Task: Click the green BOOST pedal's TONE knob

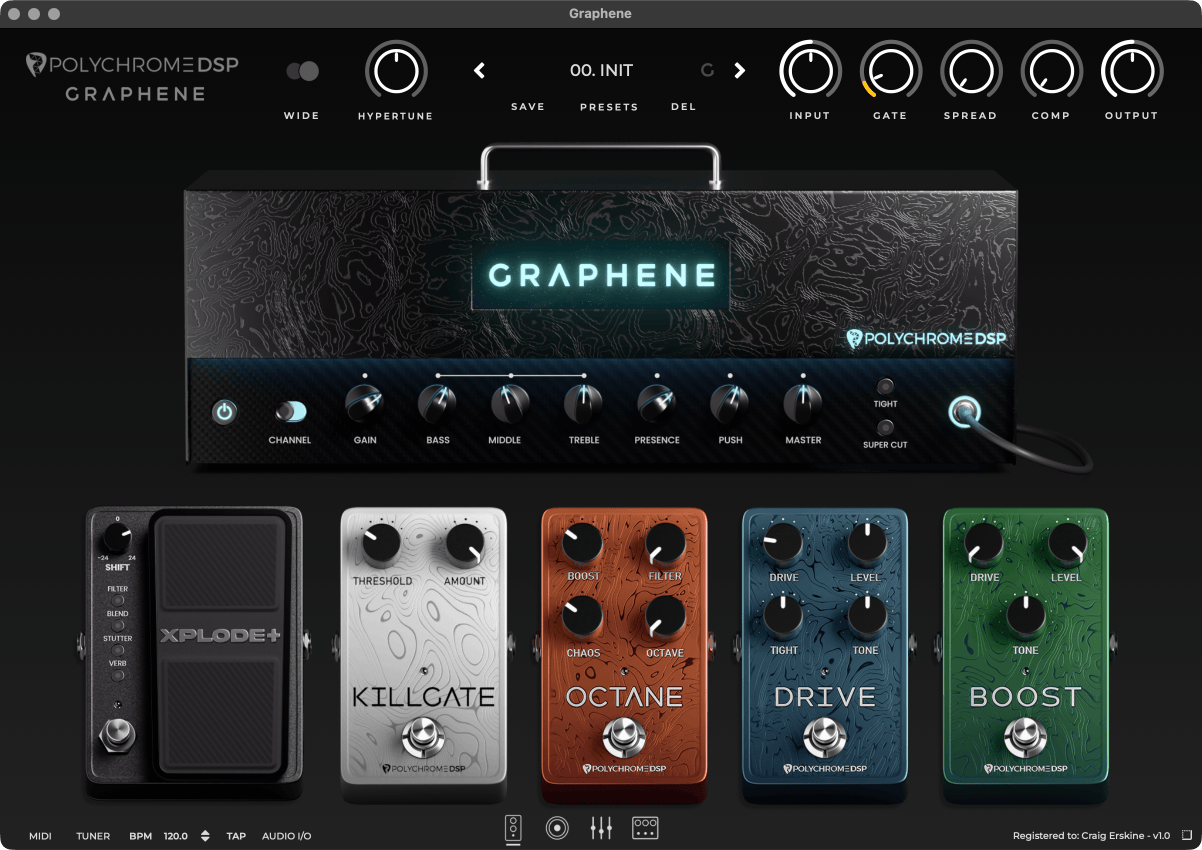Action: point(1026,615)
